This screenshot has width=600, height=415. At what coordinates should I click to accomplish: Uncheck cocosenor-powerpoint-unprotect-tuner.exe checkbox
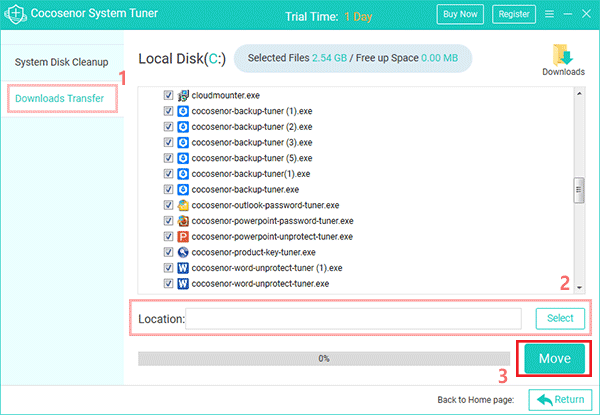tap(168, 236)
